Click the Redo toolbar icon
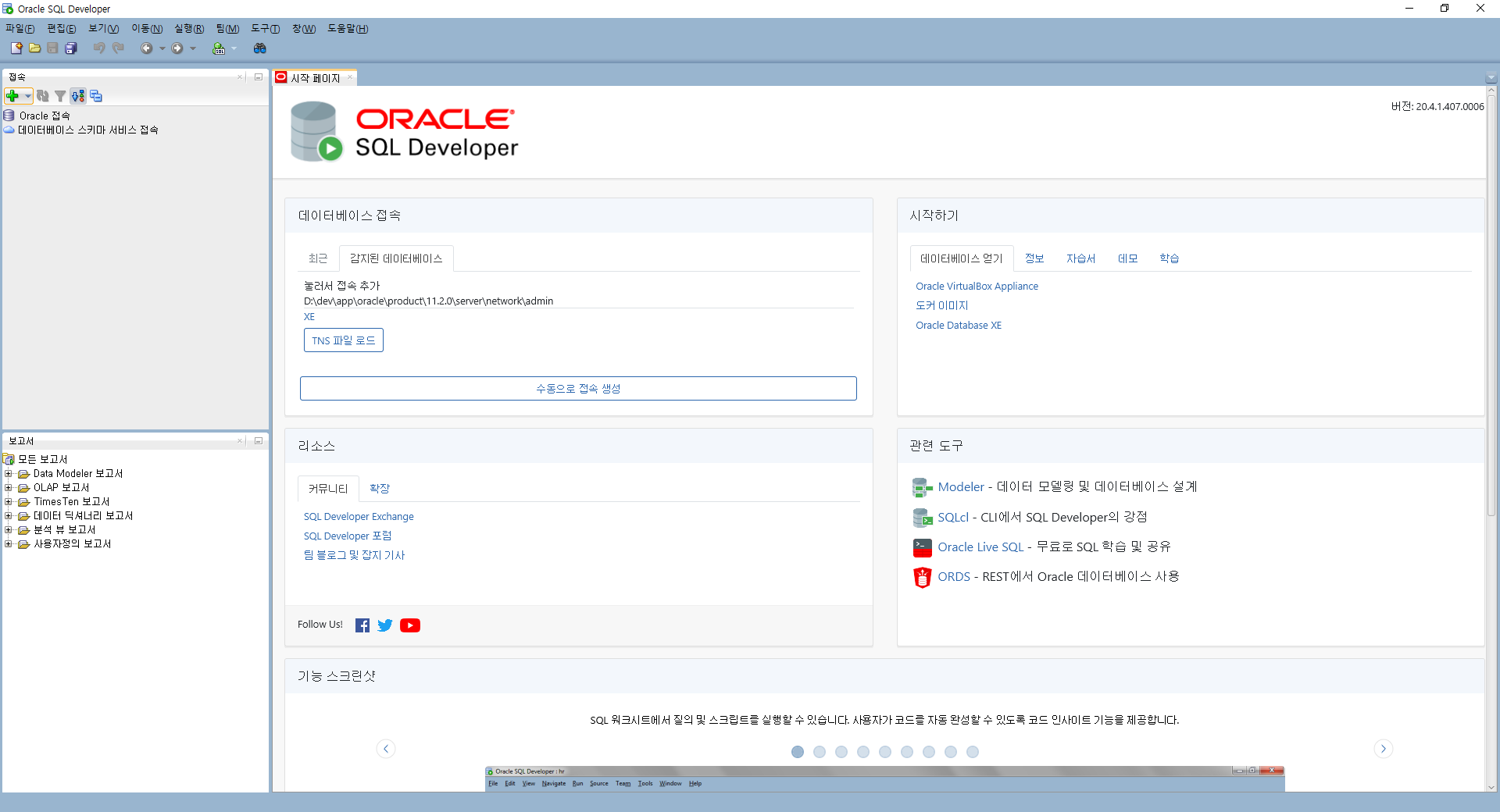Viewport: 1500px width, 812px height. (118, 48)
